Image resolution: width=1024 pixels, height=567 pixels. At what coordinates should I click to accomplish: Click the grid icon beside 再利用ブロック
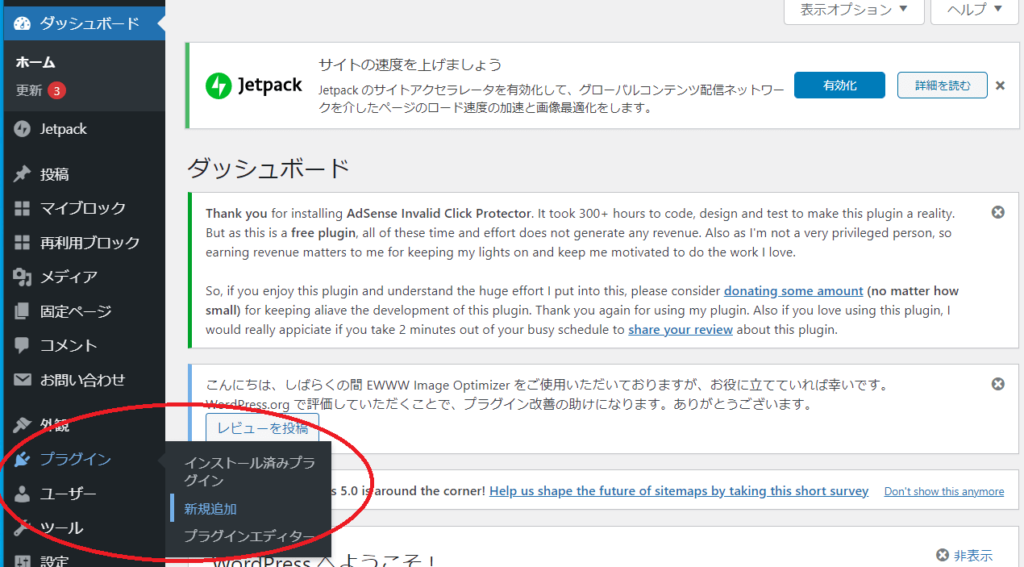click(22, 242)
